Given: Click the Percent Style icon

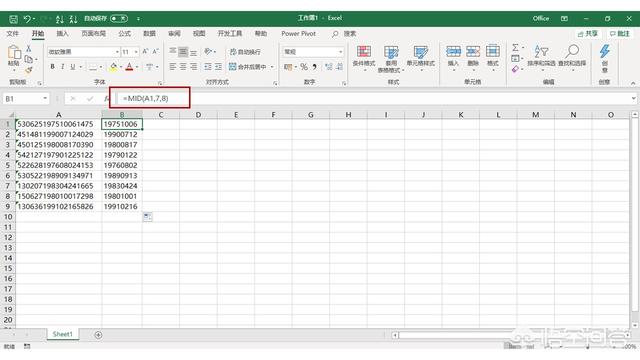Looking at the screenshot, I should click(304, 67).
